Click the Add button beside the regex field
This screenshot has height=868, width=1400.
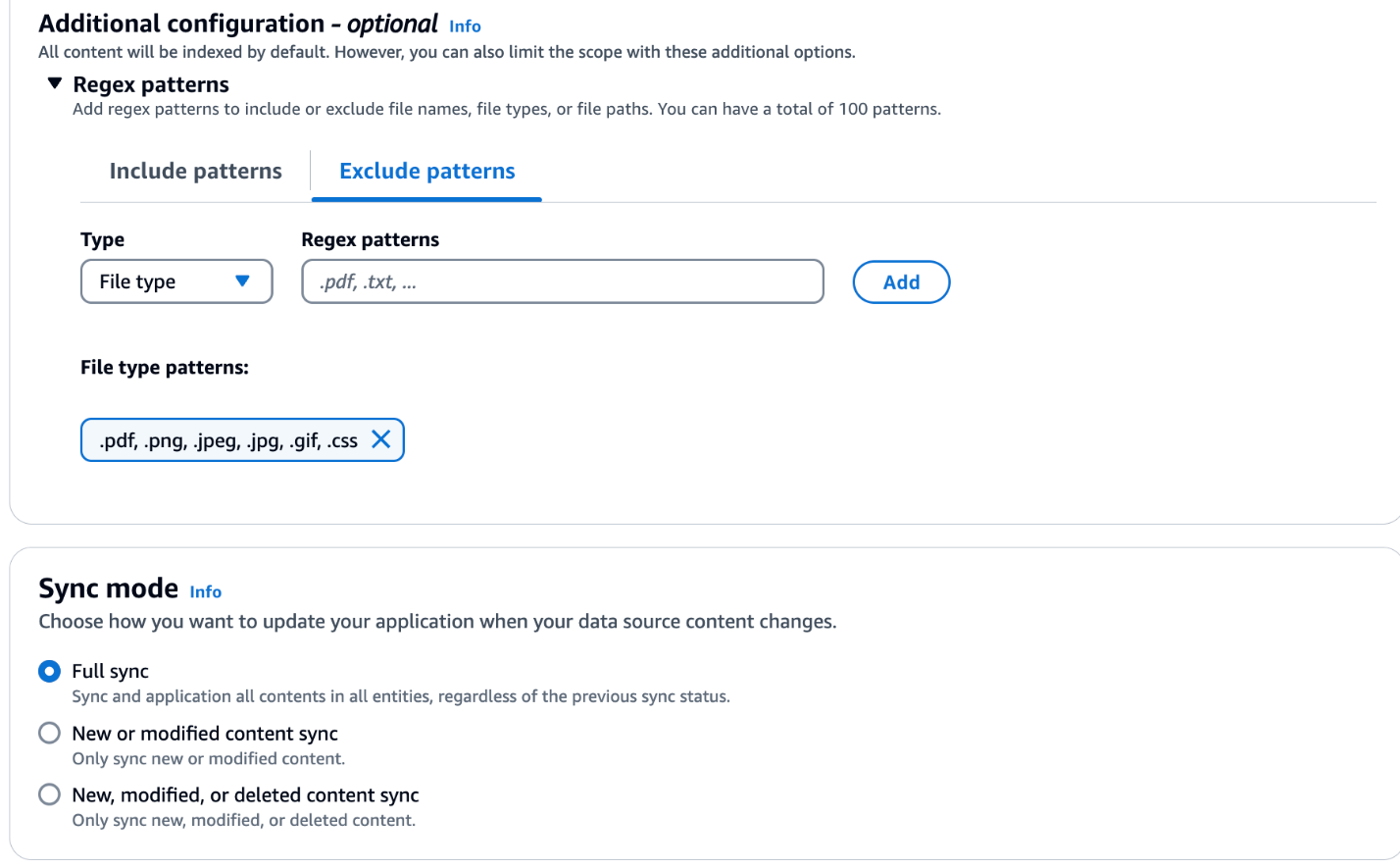(900, 281)
